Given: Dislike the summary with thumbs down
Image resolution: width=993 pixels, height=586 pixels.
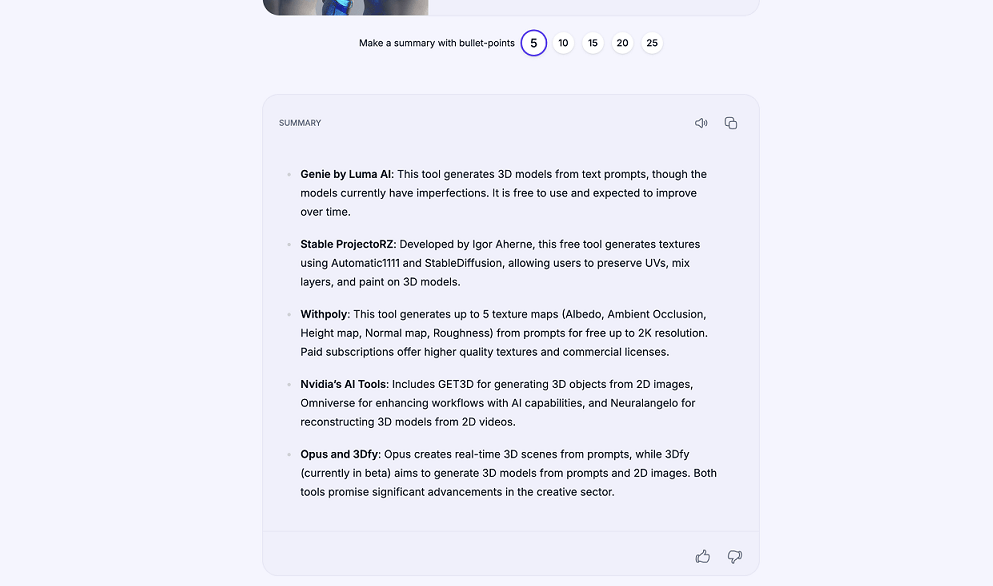Looking at the screenshot, I should (735, 556).
